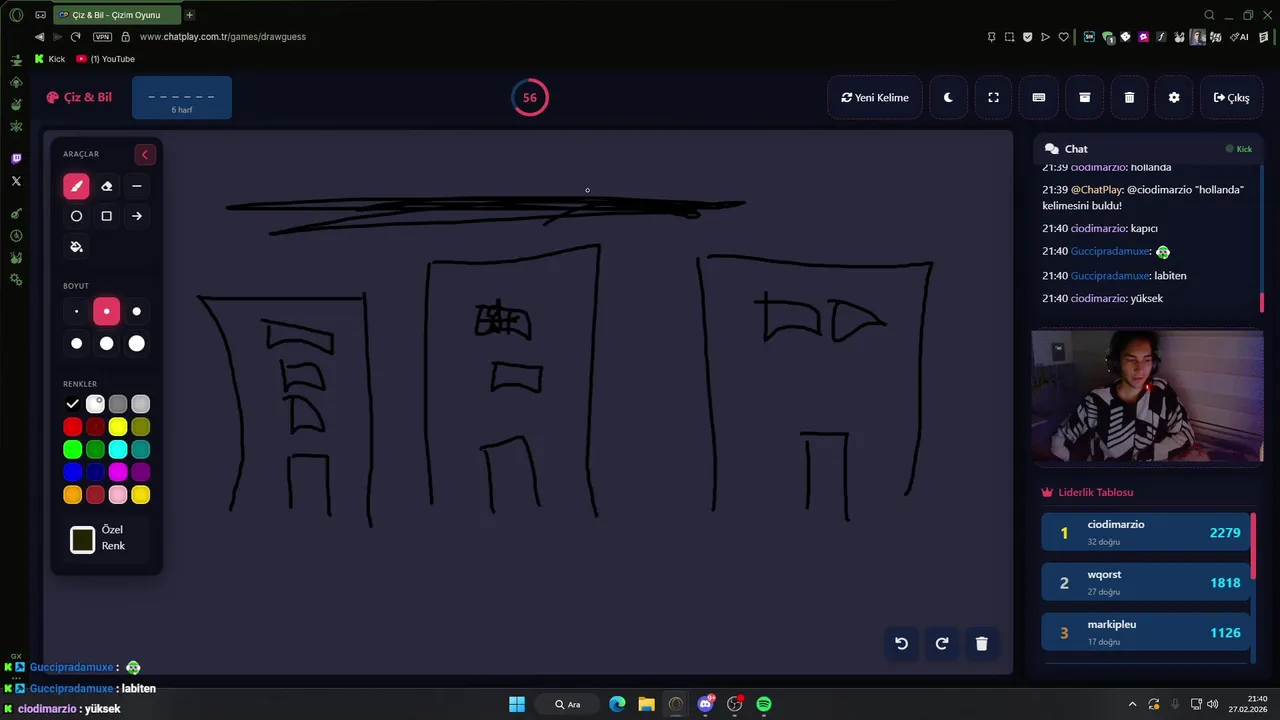
Task: Open File Explorer from taskbar
Action: pyautogui.click(x=646, y=704)
